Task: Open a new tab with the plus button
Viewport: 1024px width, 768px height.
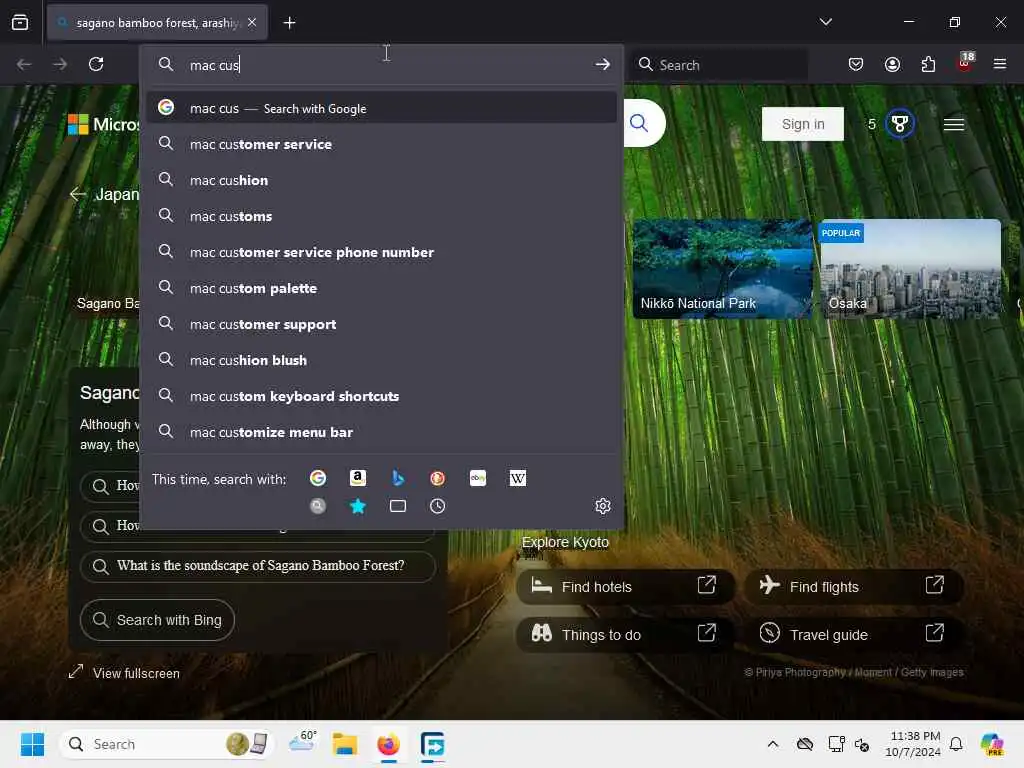Action: 289,23
